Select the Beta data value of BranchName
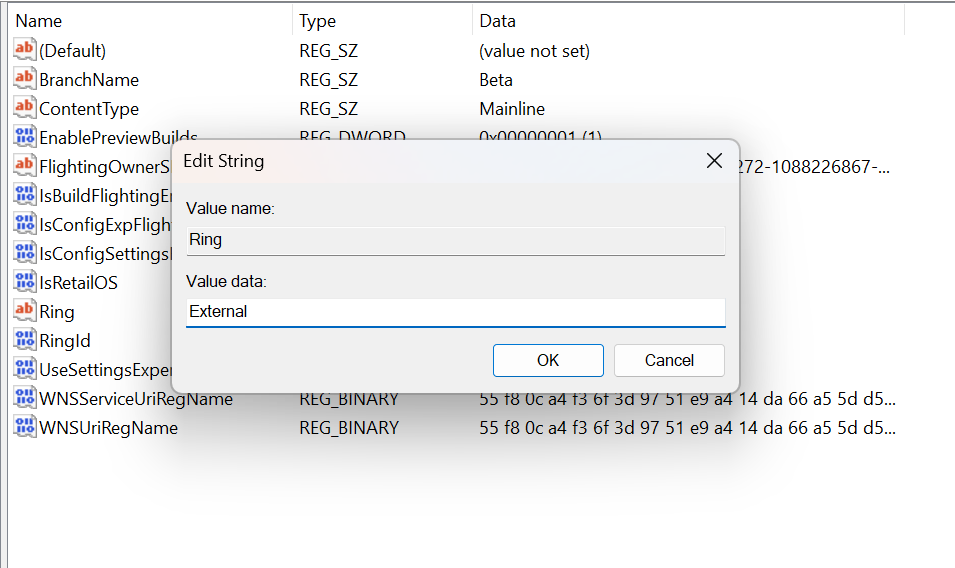This screenshot has width=955, height=568. [496, 79]
